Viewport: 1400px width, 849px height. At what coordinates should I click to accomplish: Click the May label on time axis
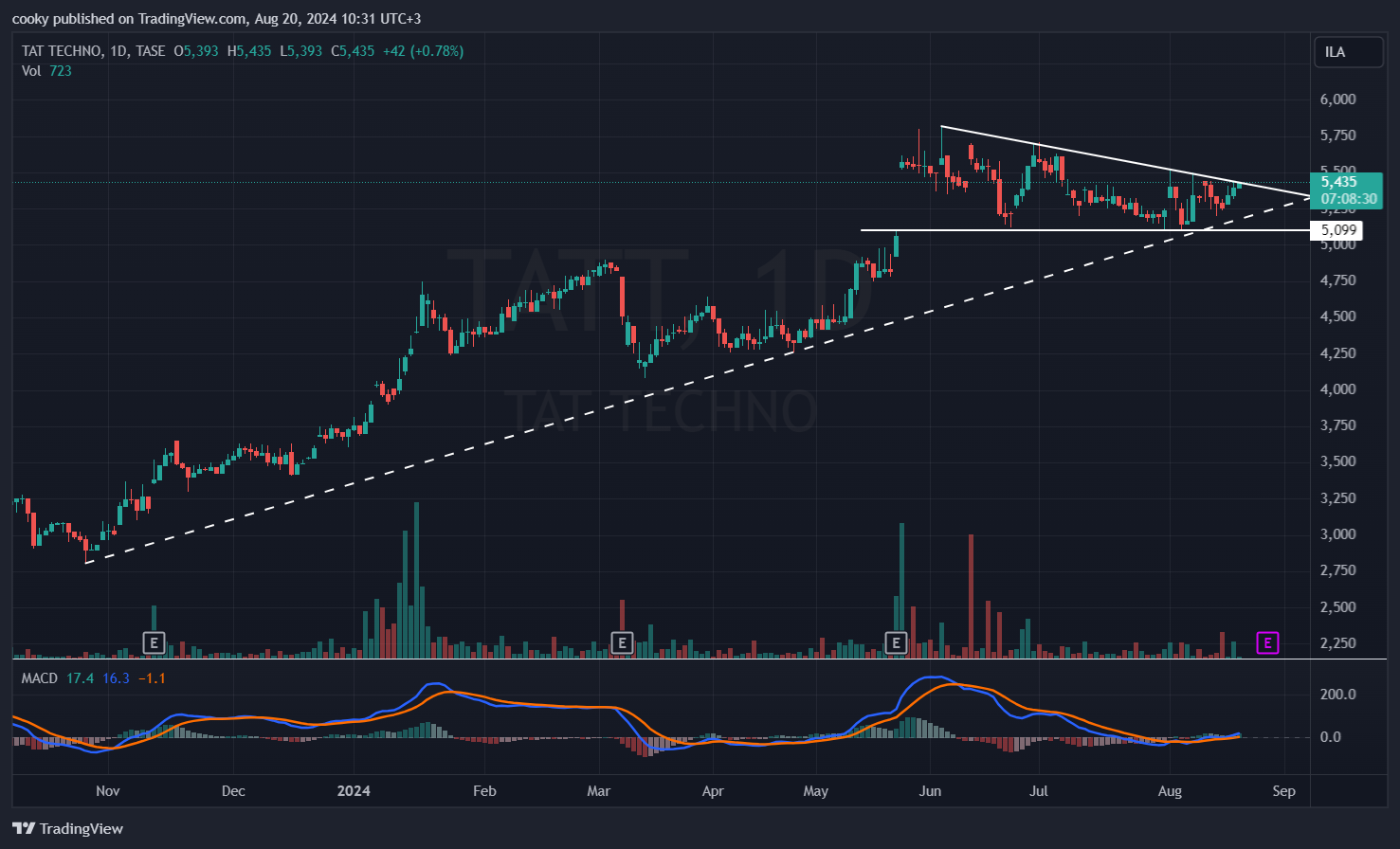point(816,791)
